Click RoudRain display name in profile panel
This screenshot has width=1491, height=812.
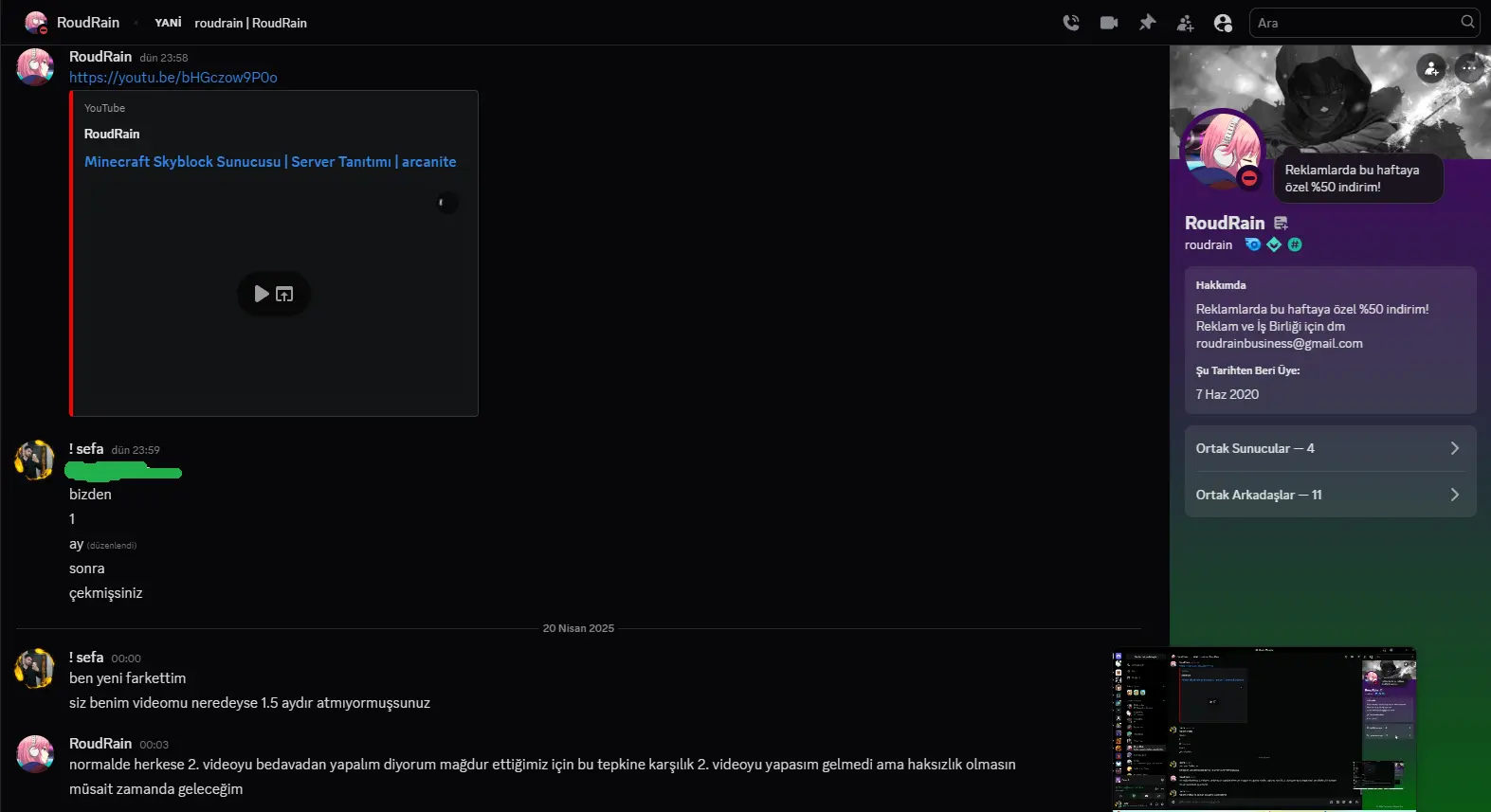tap(1225, 223)
